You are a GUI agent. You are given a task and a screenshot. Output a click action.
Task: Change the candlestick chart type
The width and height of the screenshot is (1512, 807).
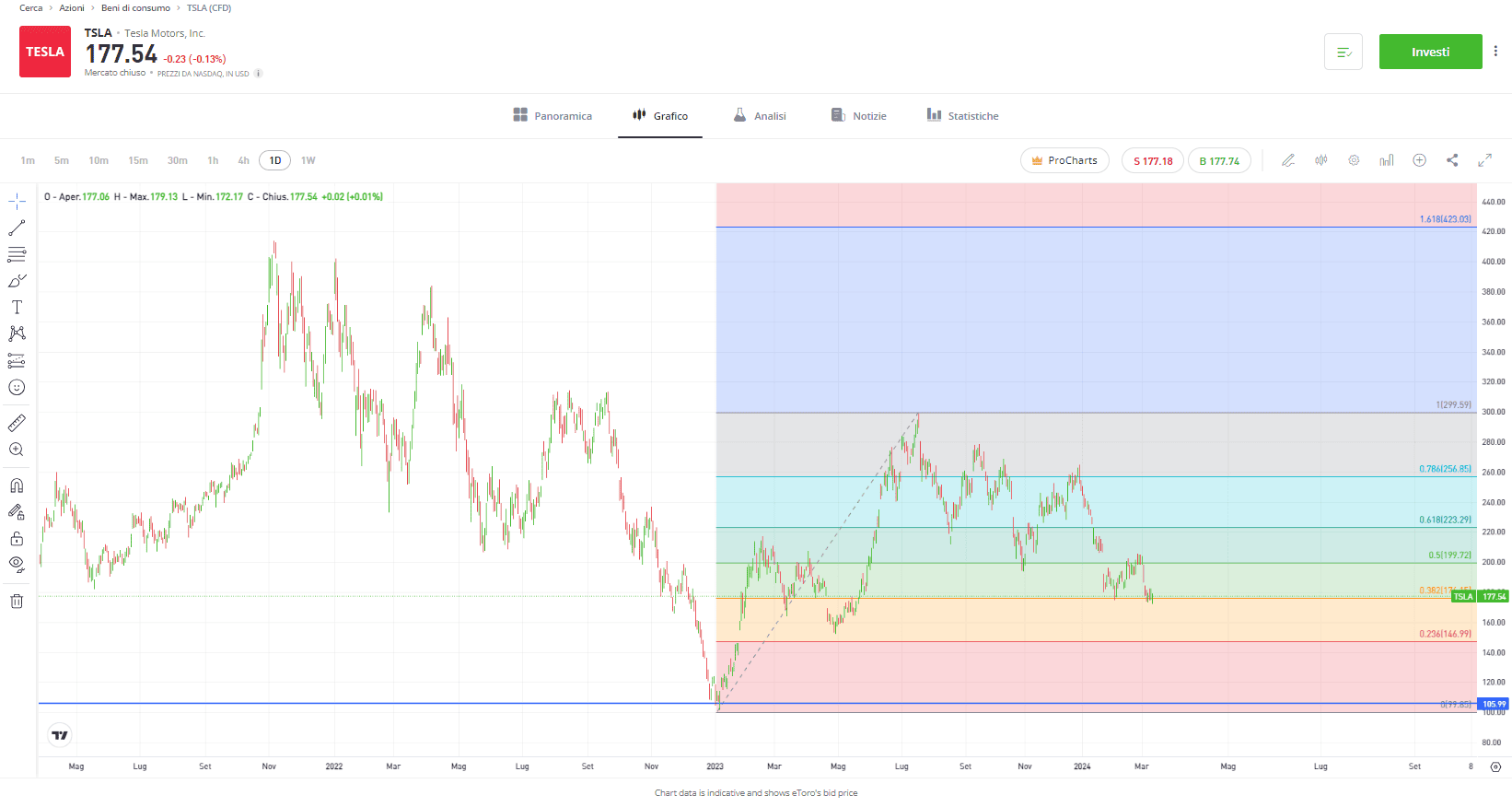(1321, 160)
